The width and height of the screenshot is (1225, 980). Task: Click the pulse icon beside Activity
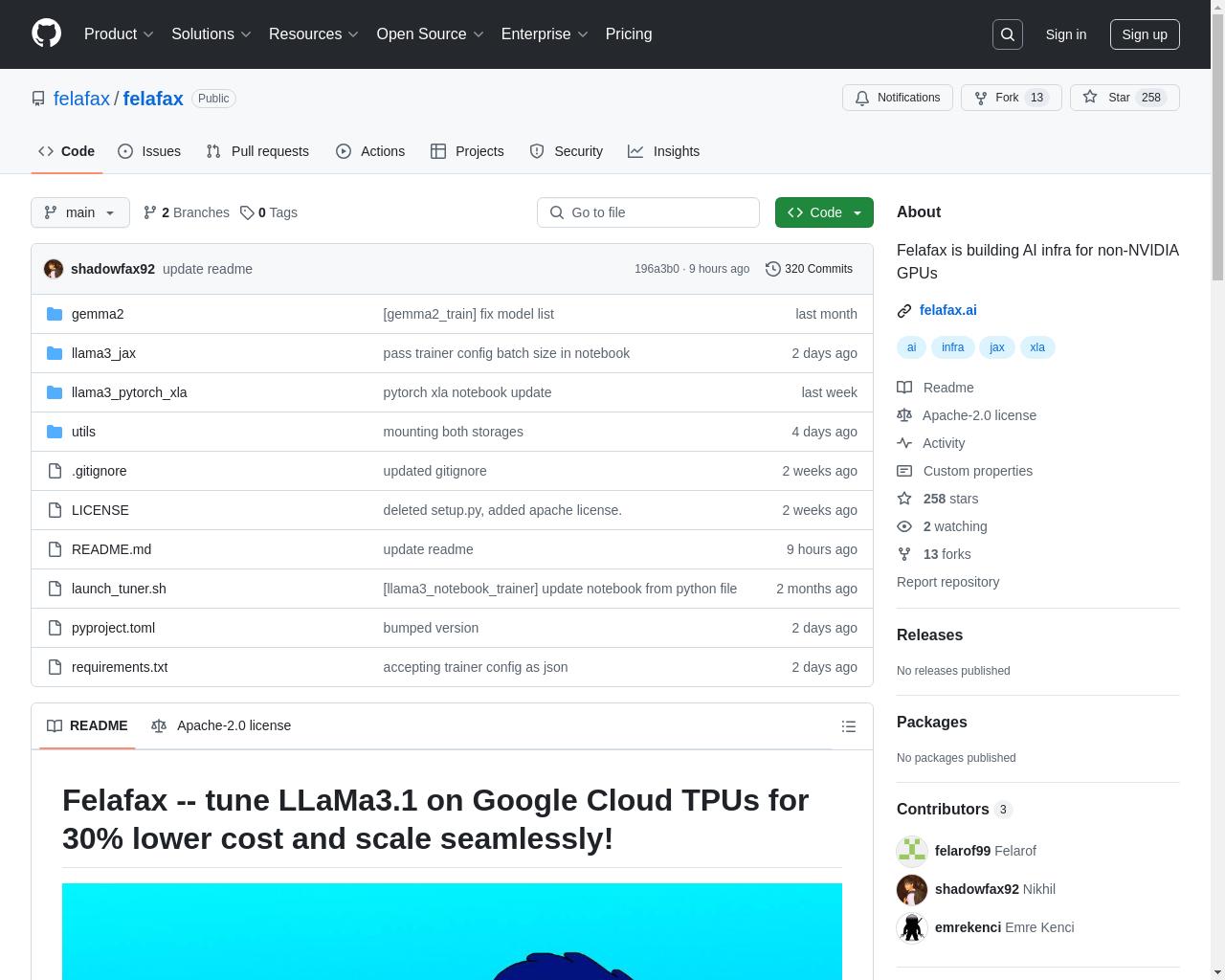pos(904,443)
